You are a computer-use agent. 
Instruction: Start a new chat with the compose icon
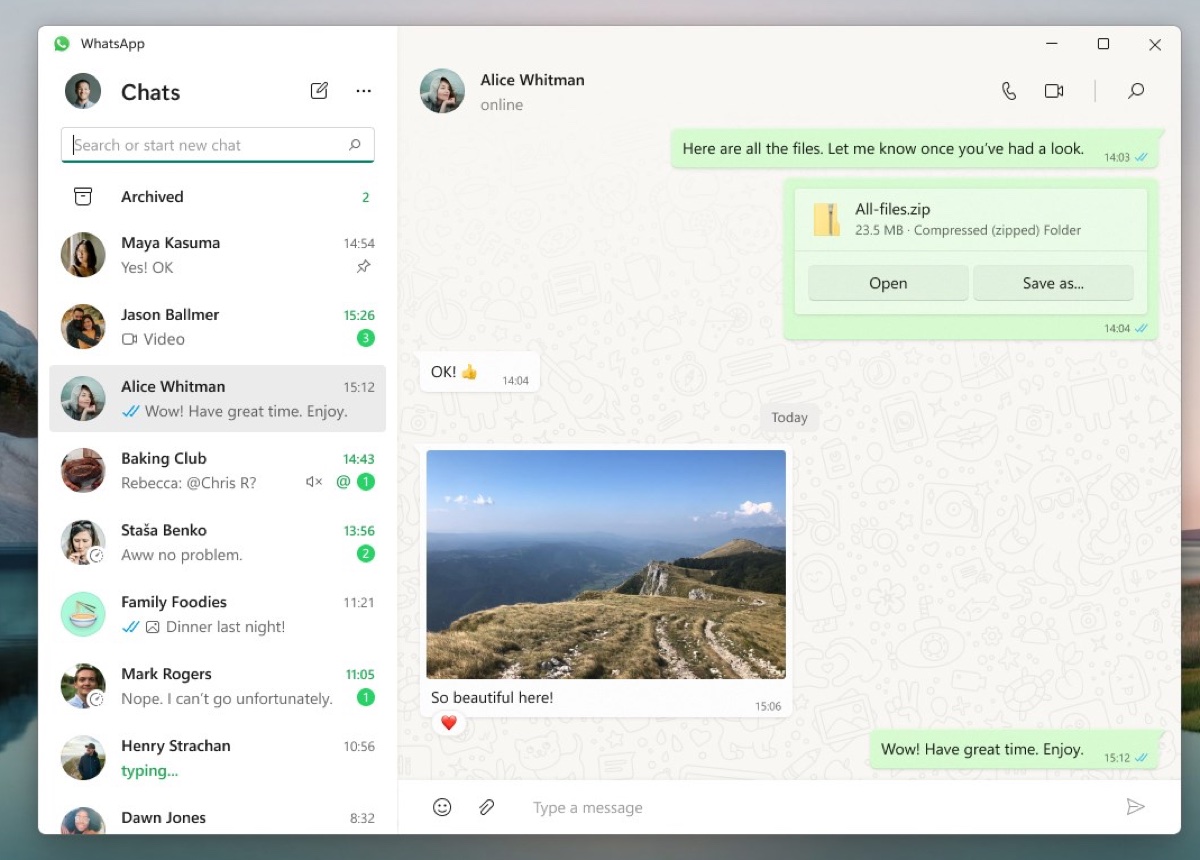tap(318, 90)
